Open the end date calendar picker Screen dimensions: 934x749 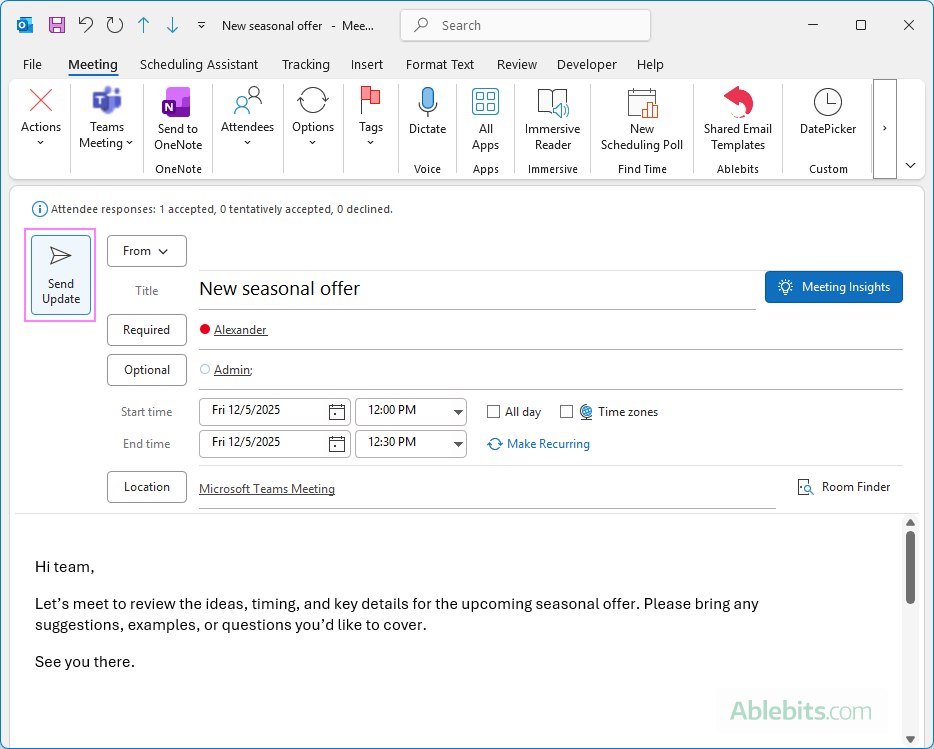click(x=338, y=443)
